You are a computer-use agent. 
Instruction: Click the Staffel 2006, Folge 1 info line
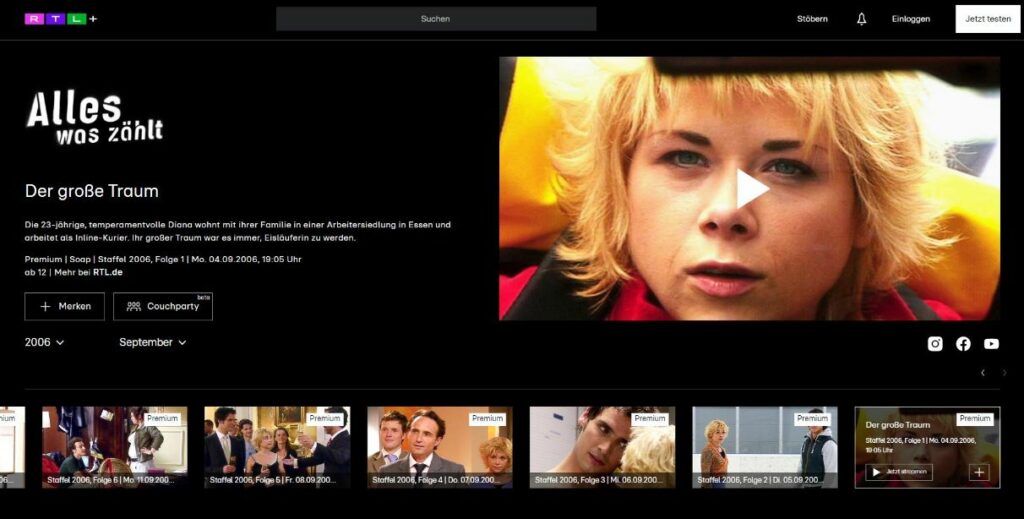point(163,259)
